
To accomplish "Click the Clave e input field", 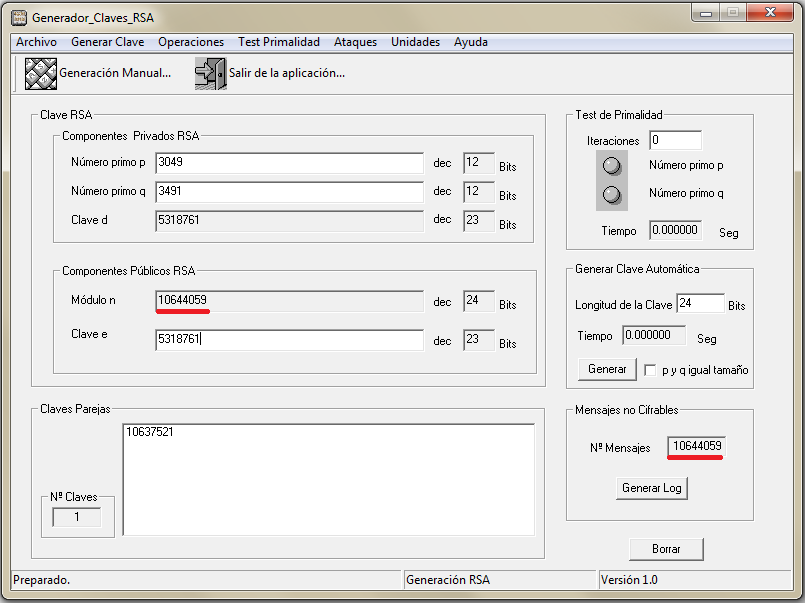I will point(289,340).
